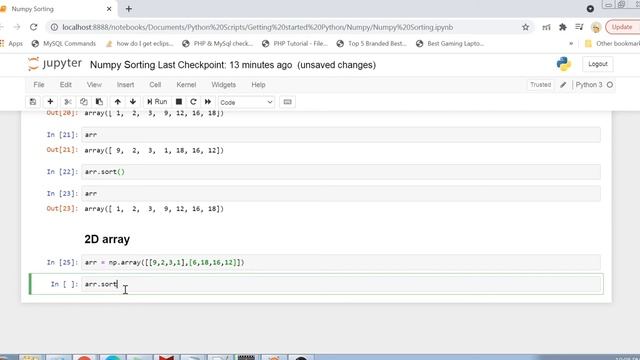Click the Jupyter logo
The width and height of the screenshot is (640, 360).
[55, 64]
